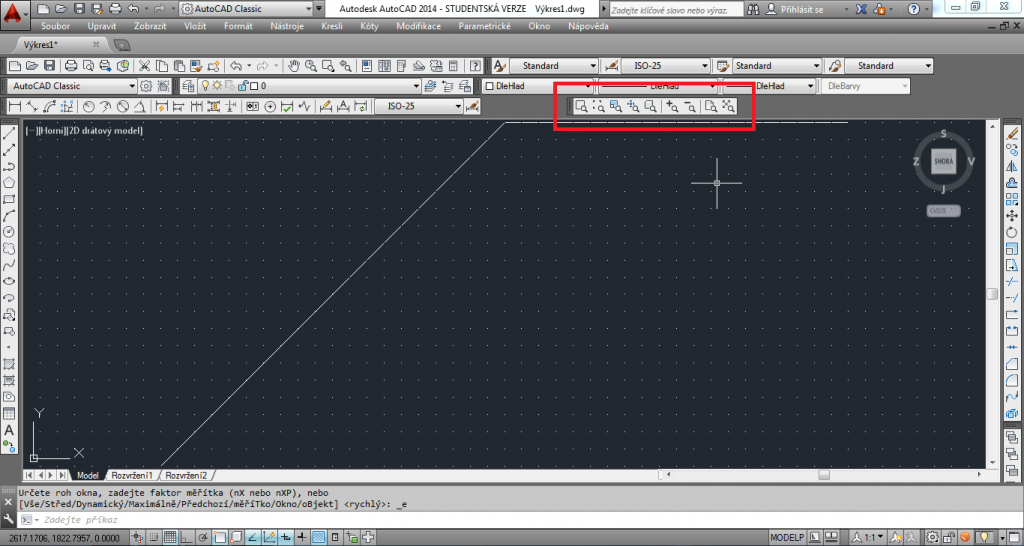
Task: Select the Rectangle draw tool
Action: [x=9, y=199]
